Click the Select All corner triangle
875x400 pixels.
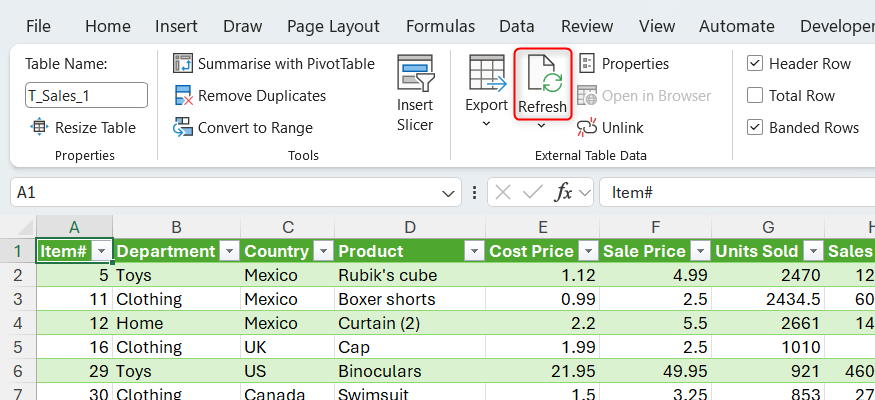25,227
